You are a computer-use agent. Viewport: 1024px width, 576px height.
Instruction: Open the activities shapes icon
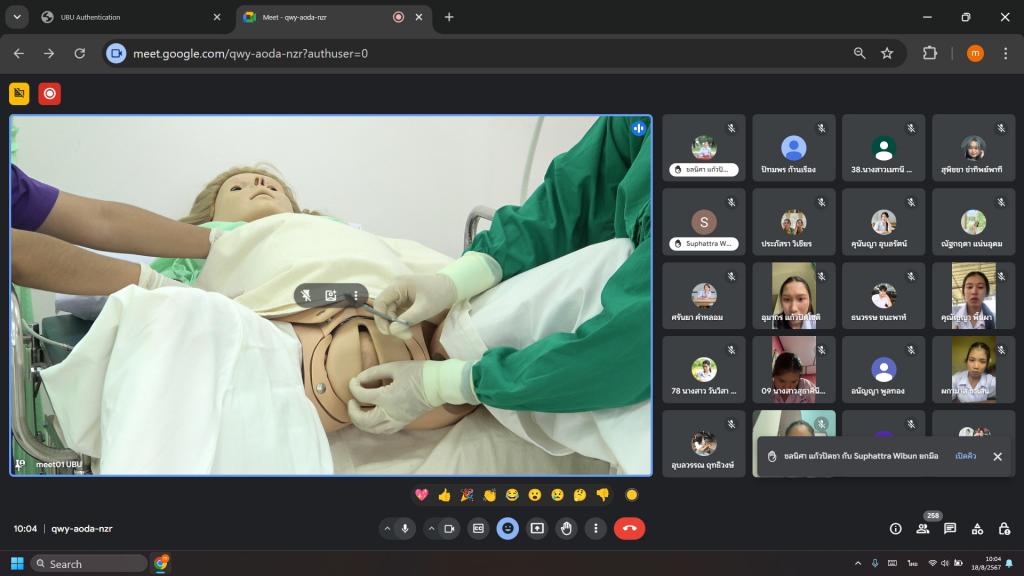(977, 529)
